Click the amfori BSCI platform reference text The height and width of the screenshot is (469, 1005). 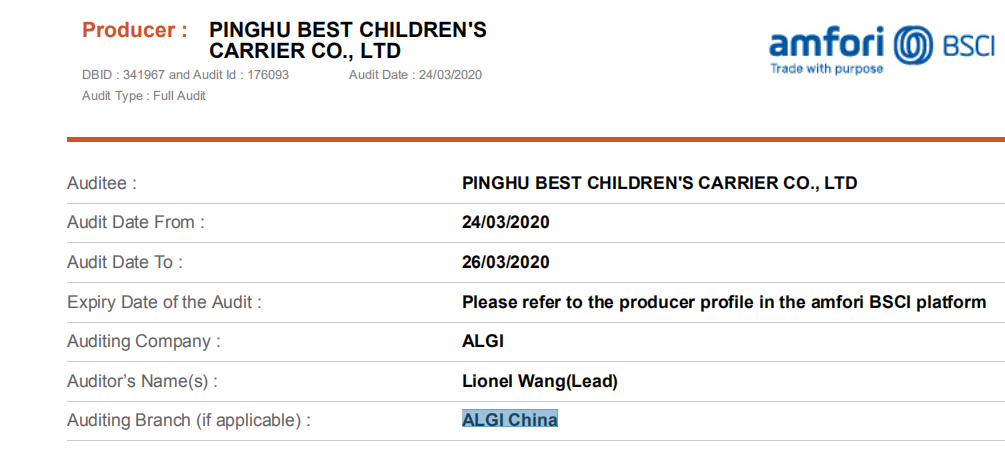[724, 302]
